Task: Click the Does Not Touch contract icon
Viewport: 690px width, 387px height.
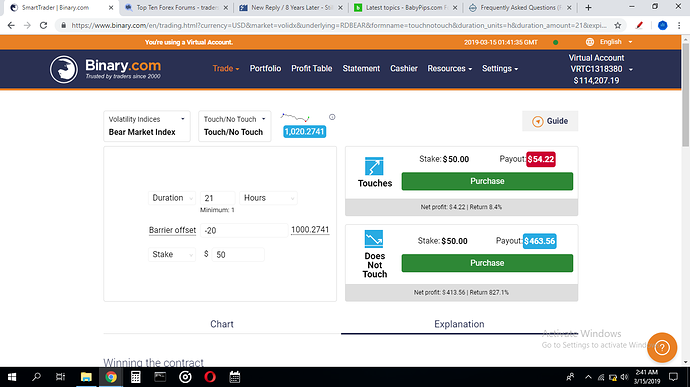Action: point(374,239)
